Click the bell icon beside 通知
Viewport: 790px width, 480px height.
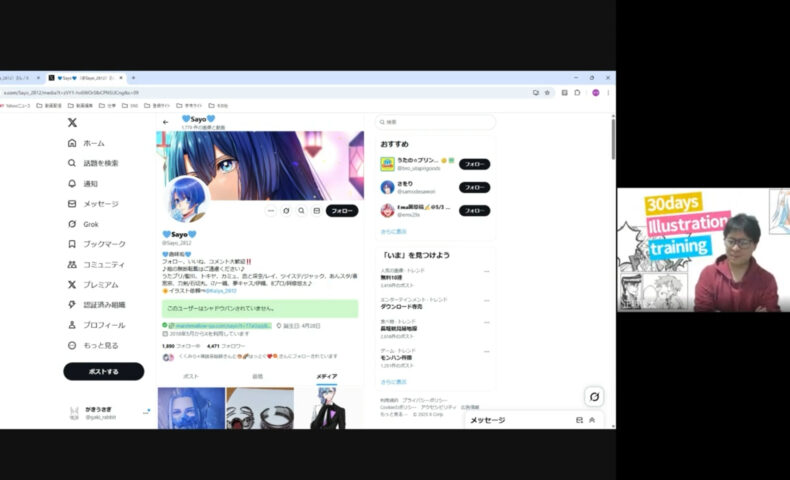(72, 183)
